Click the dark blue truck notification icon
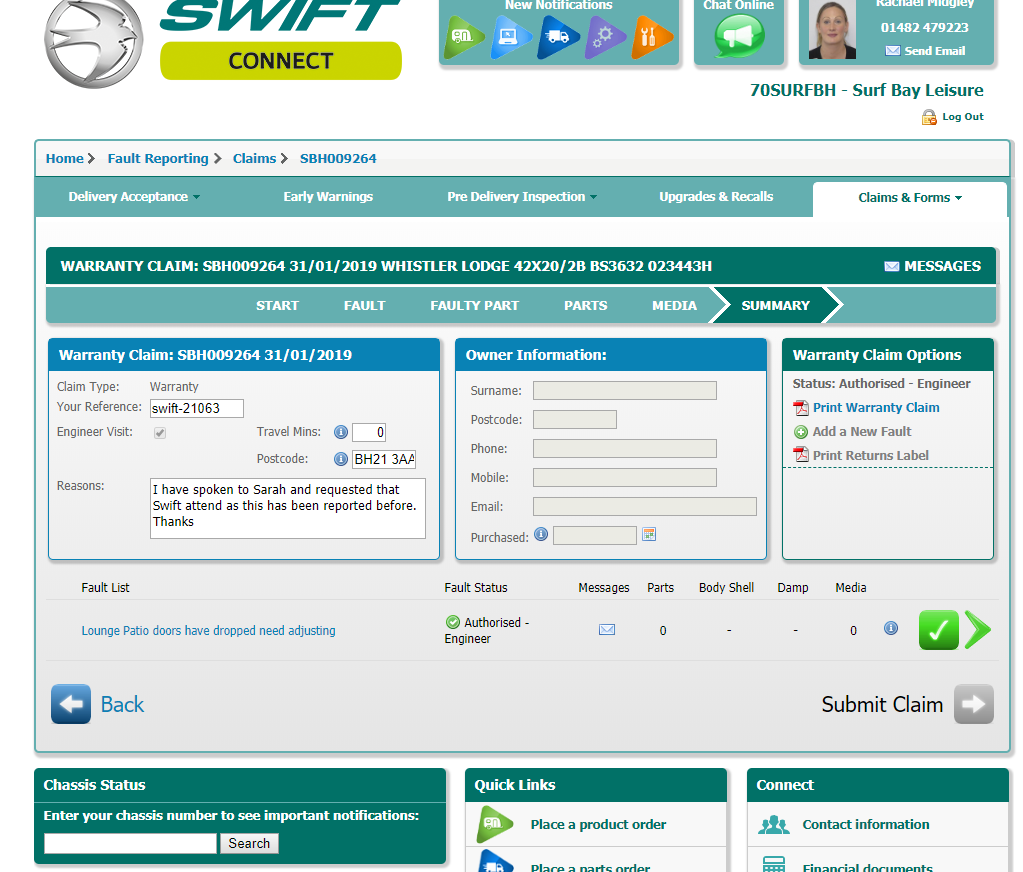 [x=558, y=36]
